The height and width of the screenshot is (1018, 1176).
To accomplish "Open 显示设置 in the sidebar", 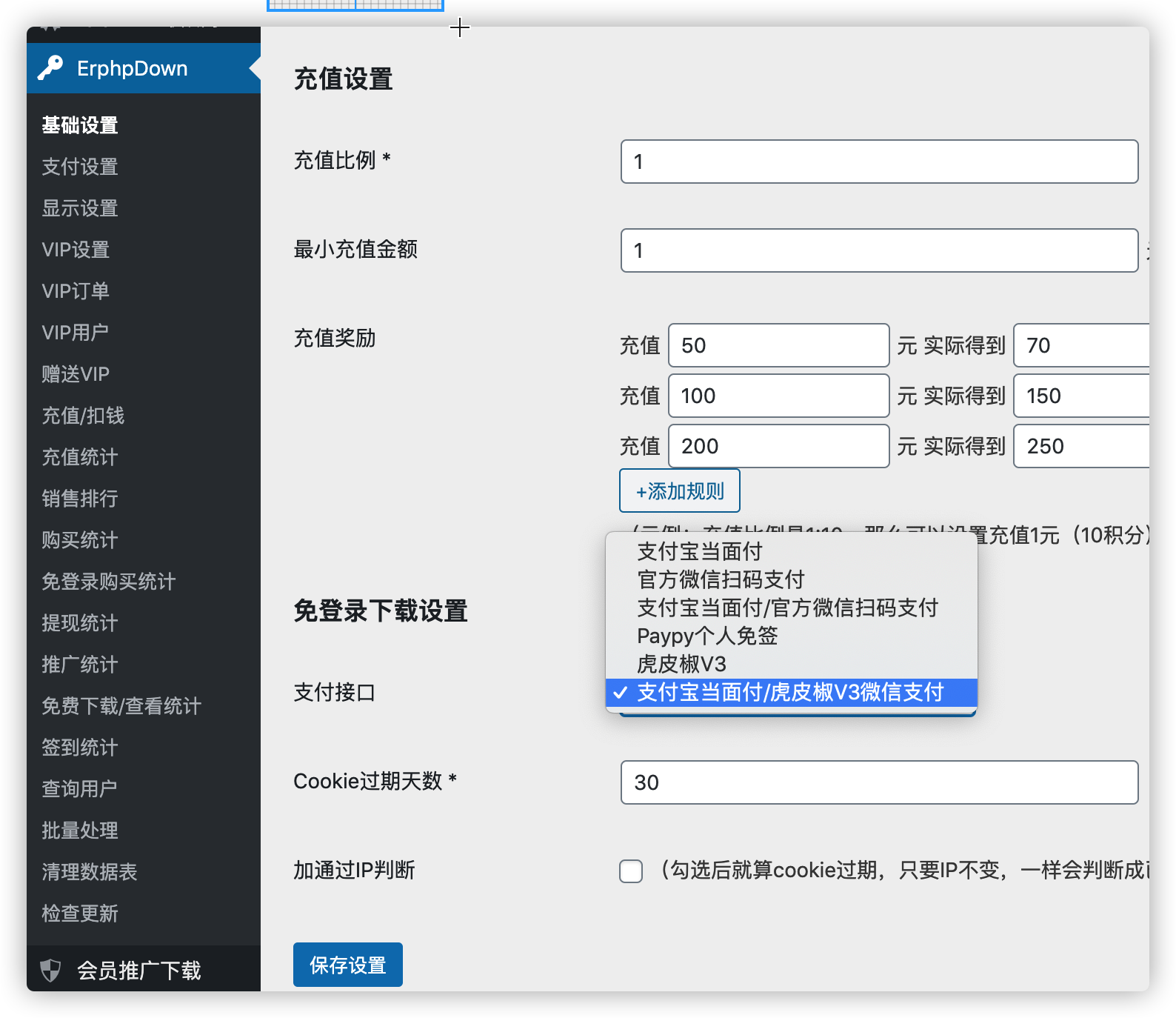I will tap(80, 208).
